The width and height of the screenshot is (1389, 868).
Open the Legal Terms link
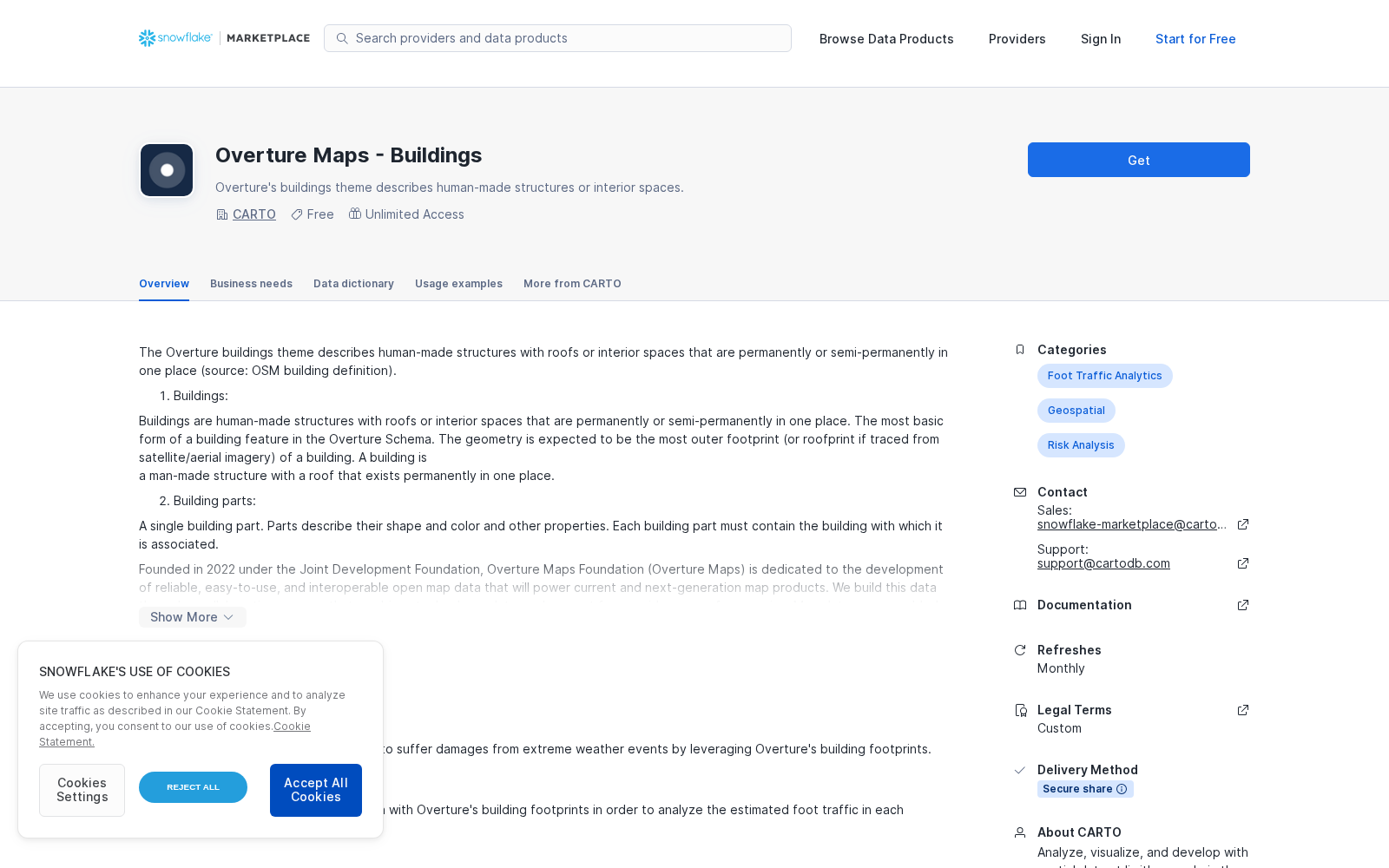[x=1075, y=710]
